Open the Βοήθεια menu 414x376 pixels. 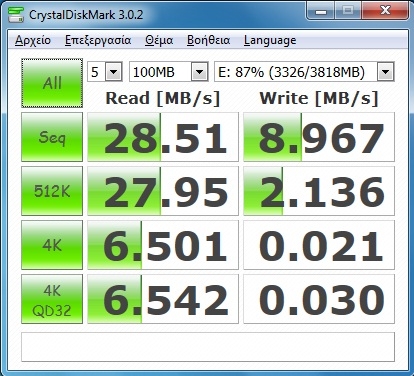(x=208, y=40)
